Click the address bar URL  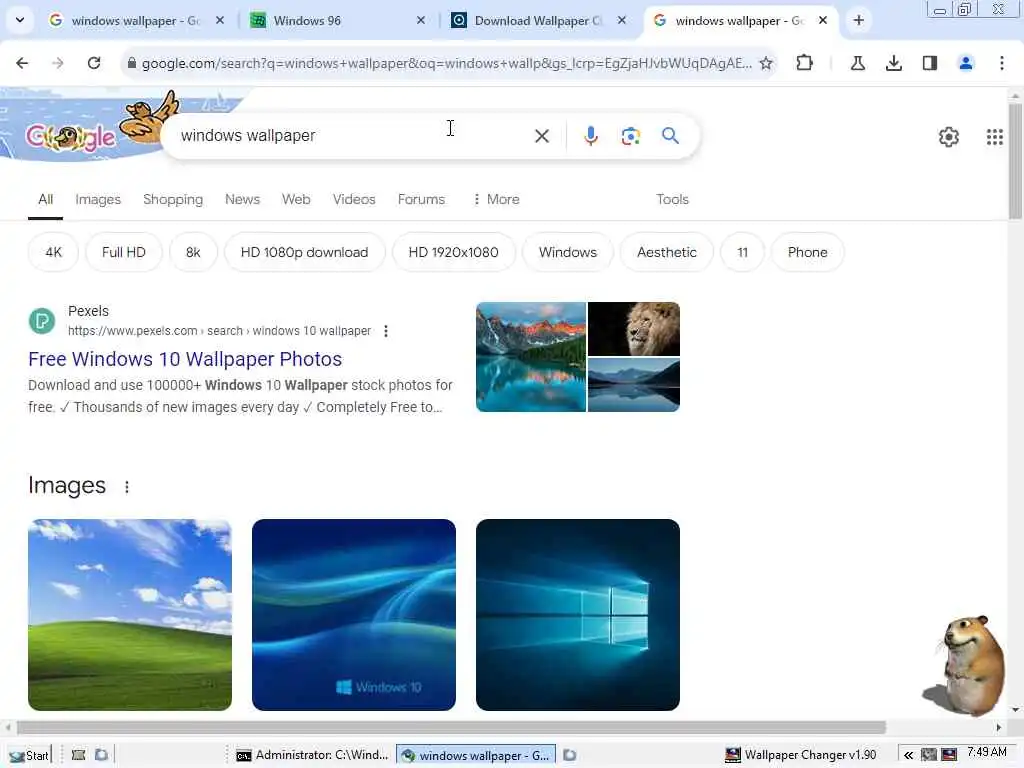click(x=447, y=63)
